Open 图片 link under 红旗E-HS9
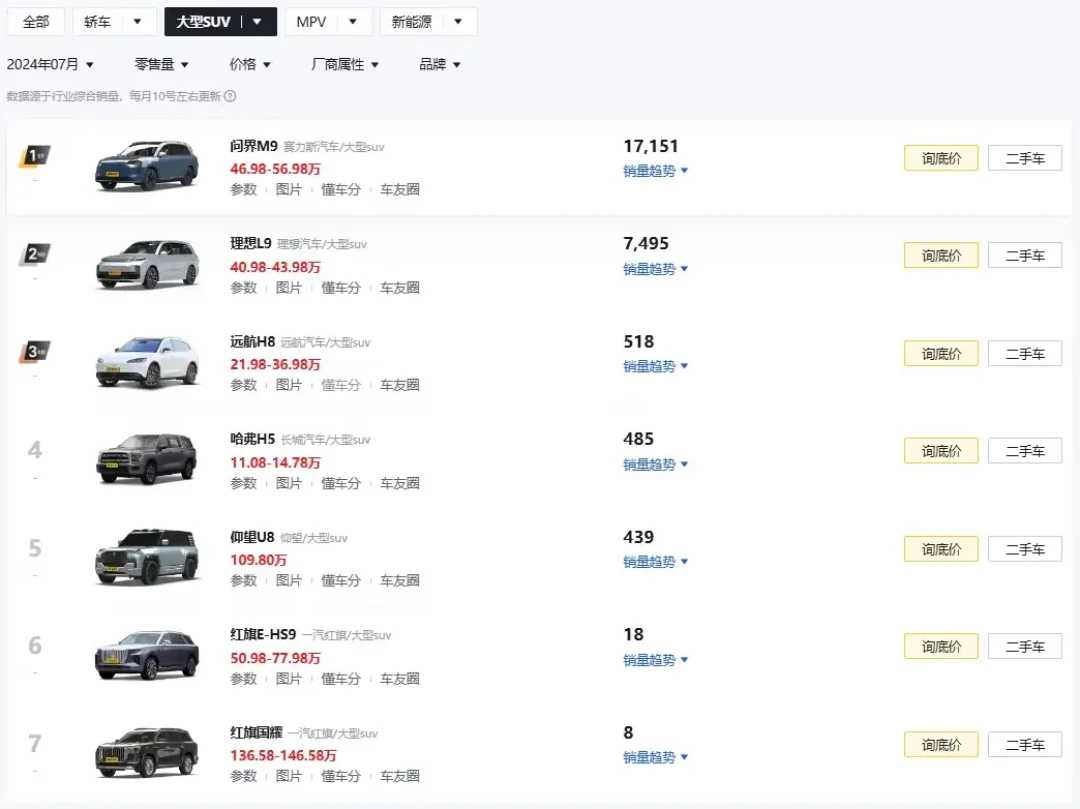This screenshot has height=809, width=1080. point(289,679)
